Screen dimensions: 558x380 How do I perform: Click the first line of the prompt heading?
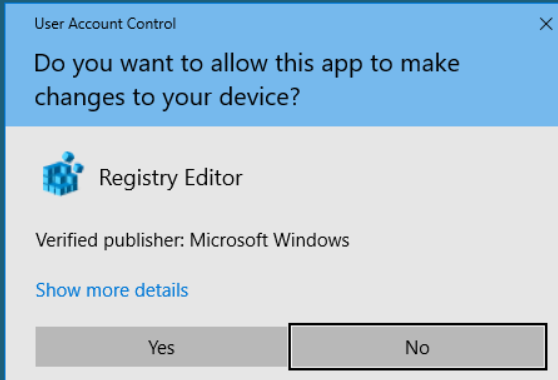click(x=247, y=64)
